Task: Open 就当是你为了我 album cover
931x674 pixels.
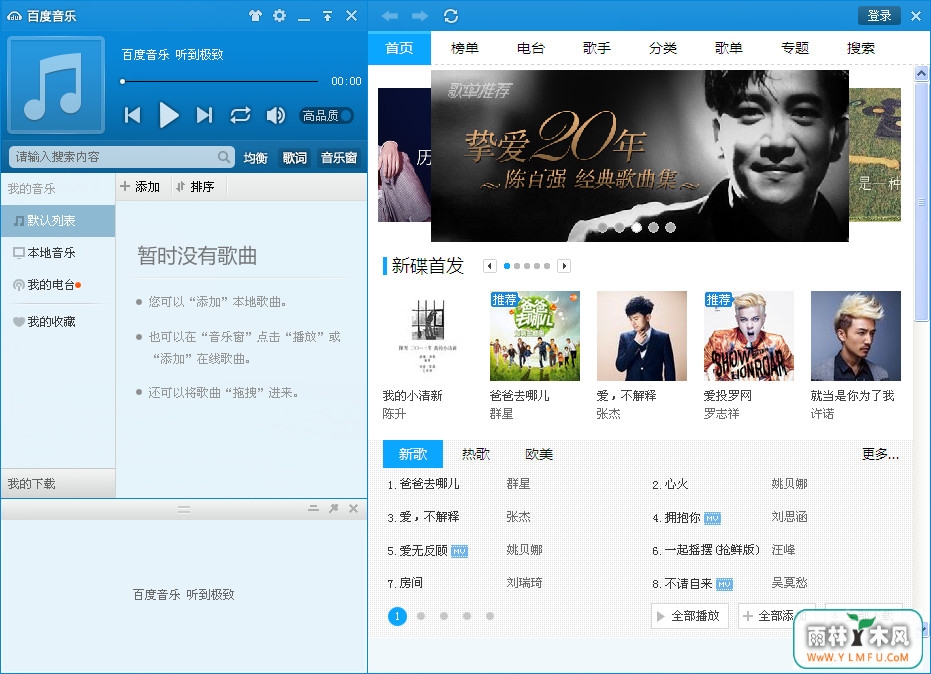Action: 856,336
